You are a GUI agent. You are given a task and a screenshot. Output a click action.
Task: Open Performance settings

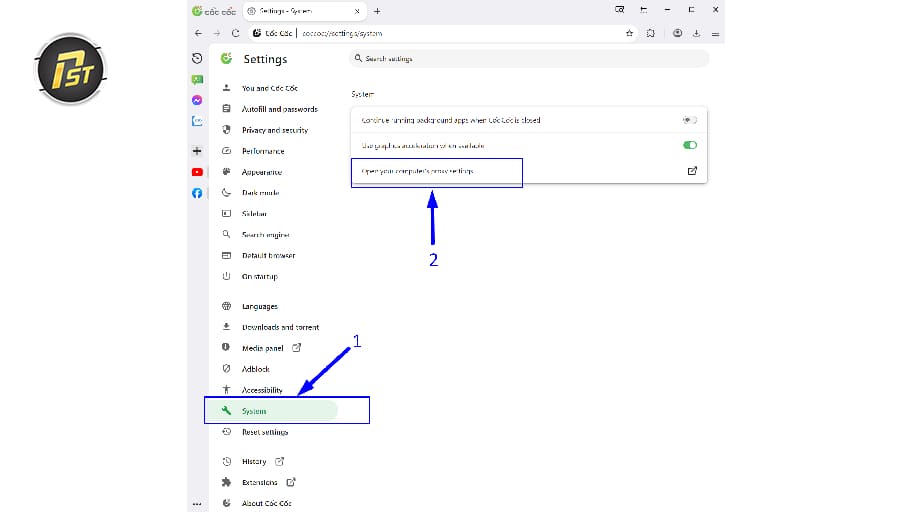tap(263, 151)
